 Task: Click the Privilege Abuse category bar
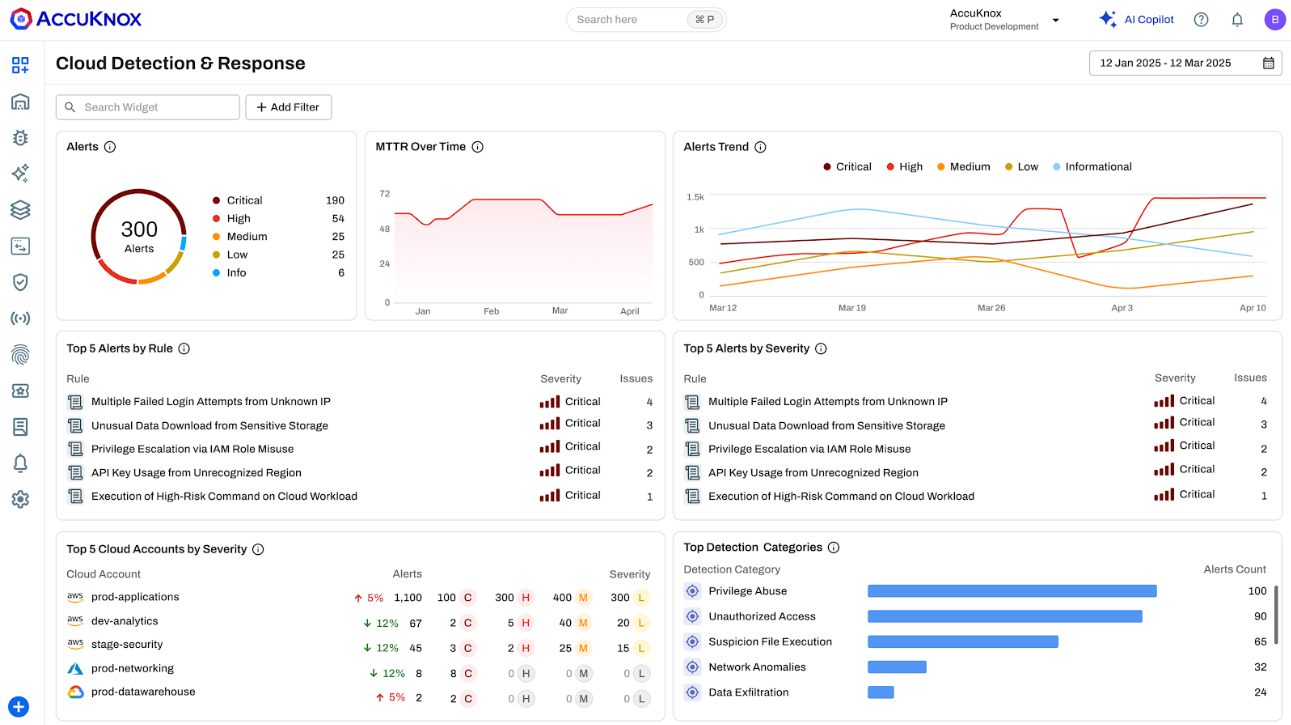(x=1012, y=591)
